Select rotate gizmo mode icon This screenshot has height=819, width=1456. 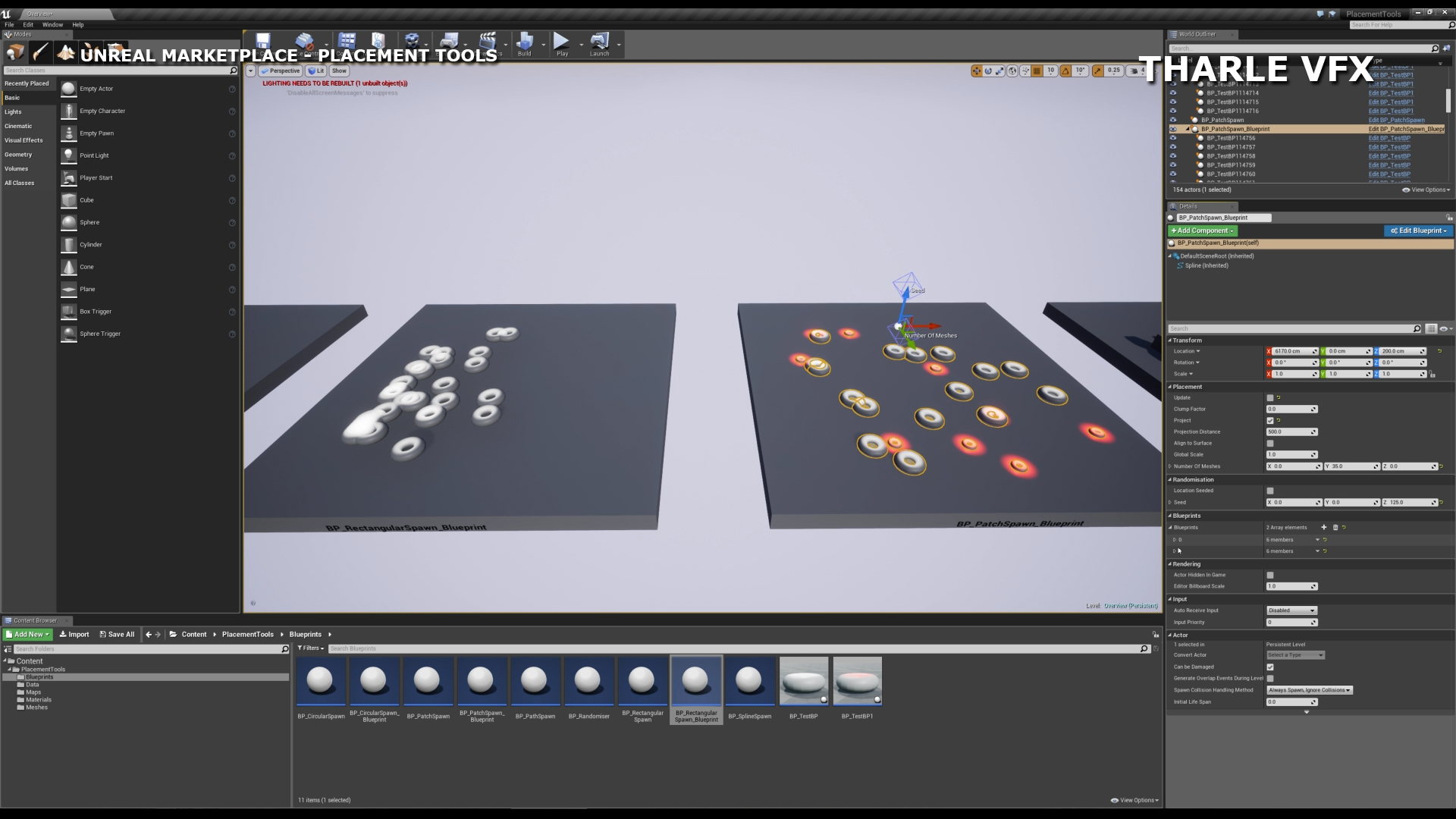[x=988, y=71]
